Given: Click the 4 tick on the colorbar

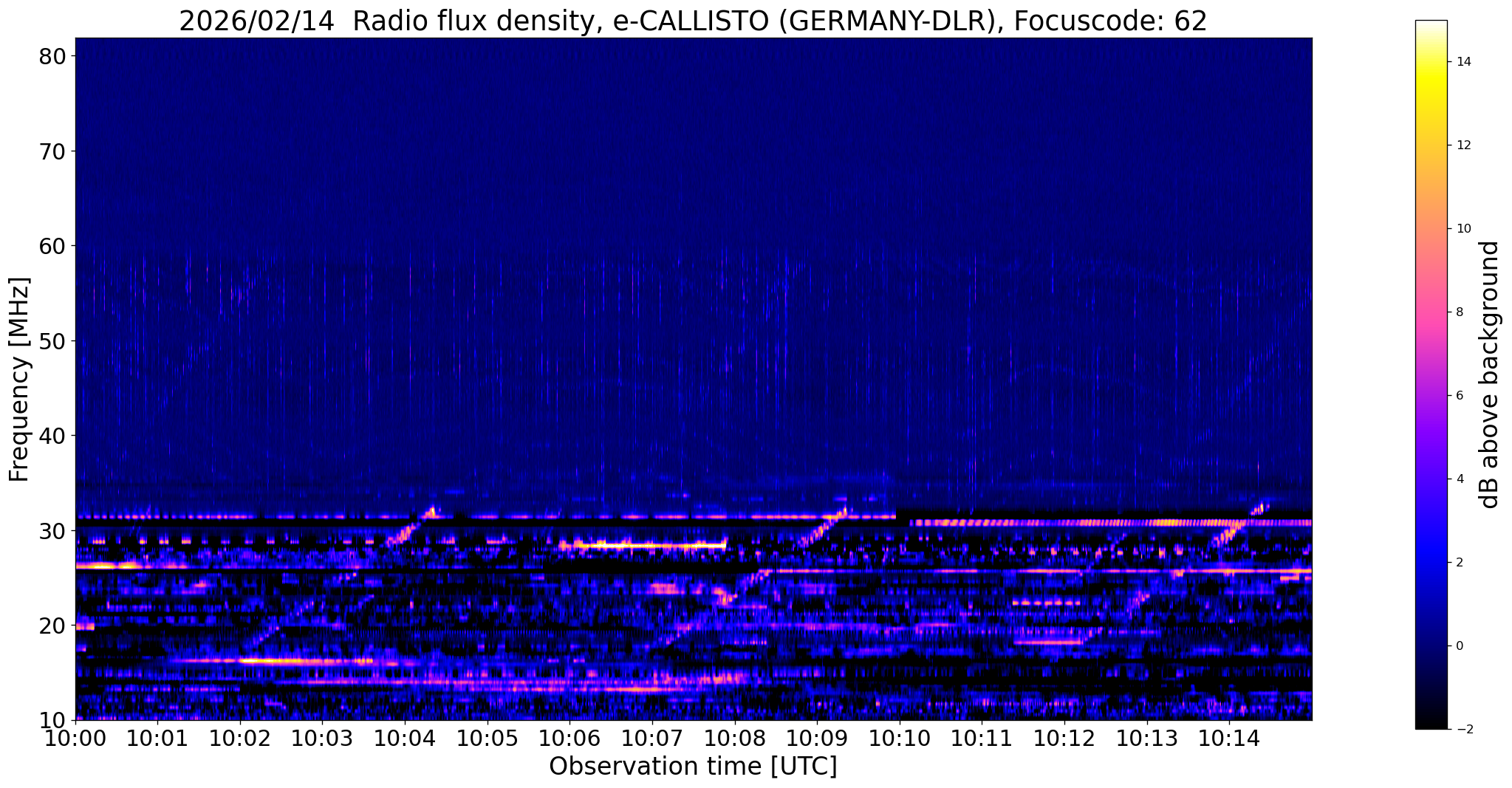Looking at the screenshot, I should 1458,479.
